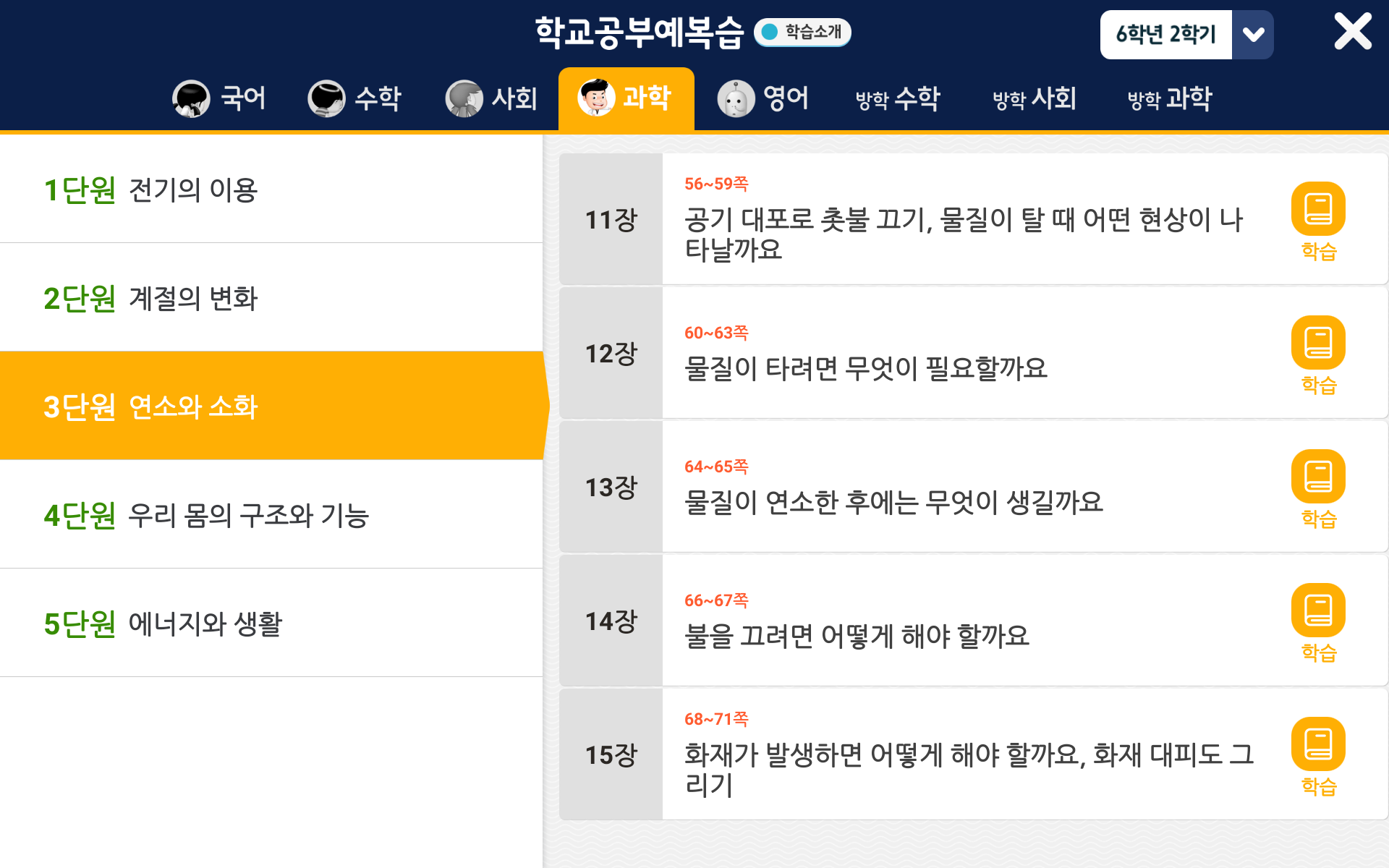The height and width of the screenshot is (868, 1389).
Task: Switch to the 사회 subject tab
Action: tap(492, 98)
